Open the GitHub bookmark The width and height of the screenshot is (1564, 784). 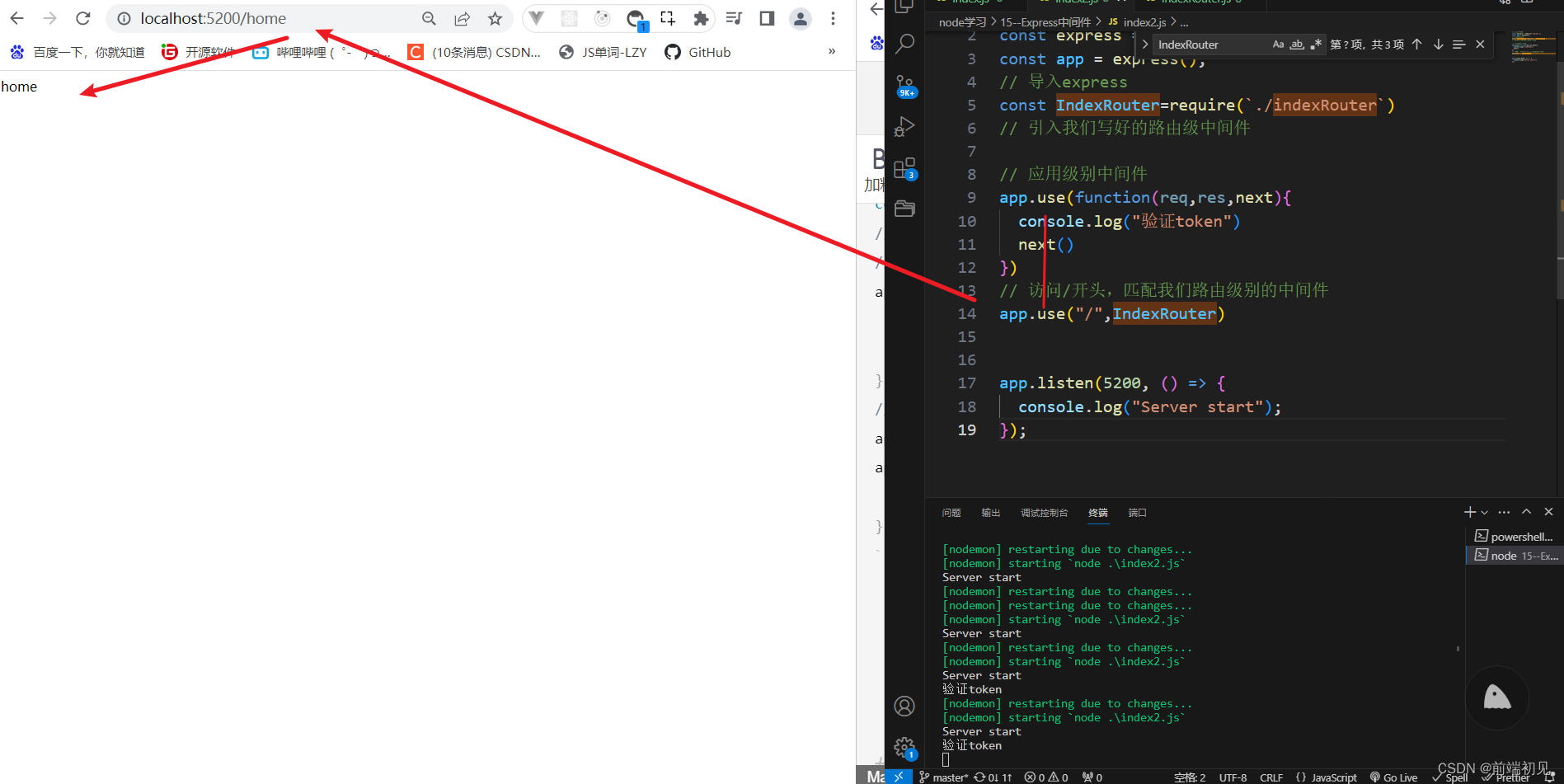[697, 52]
